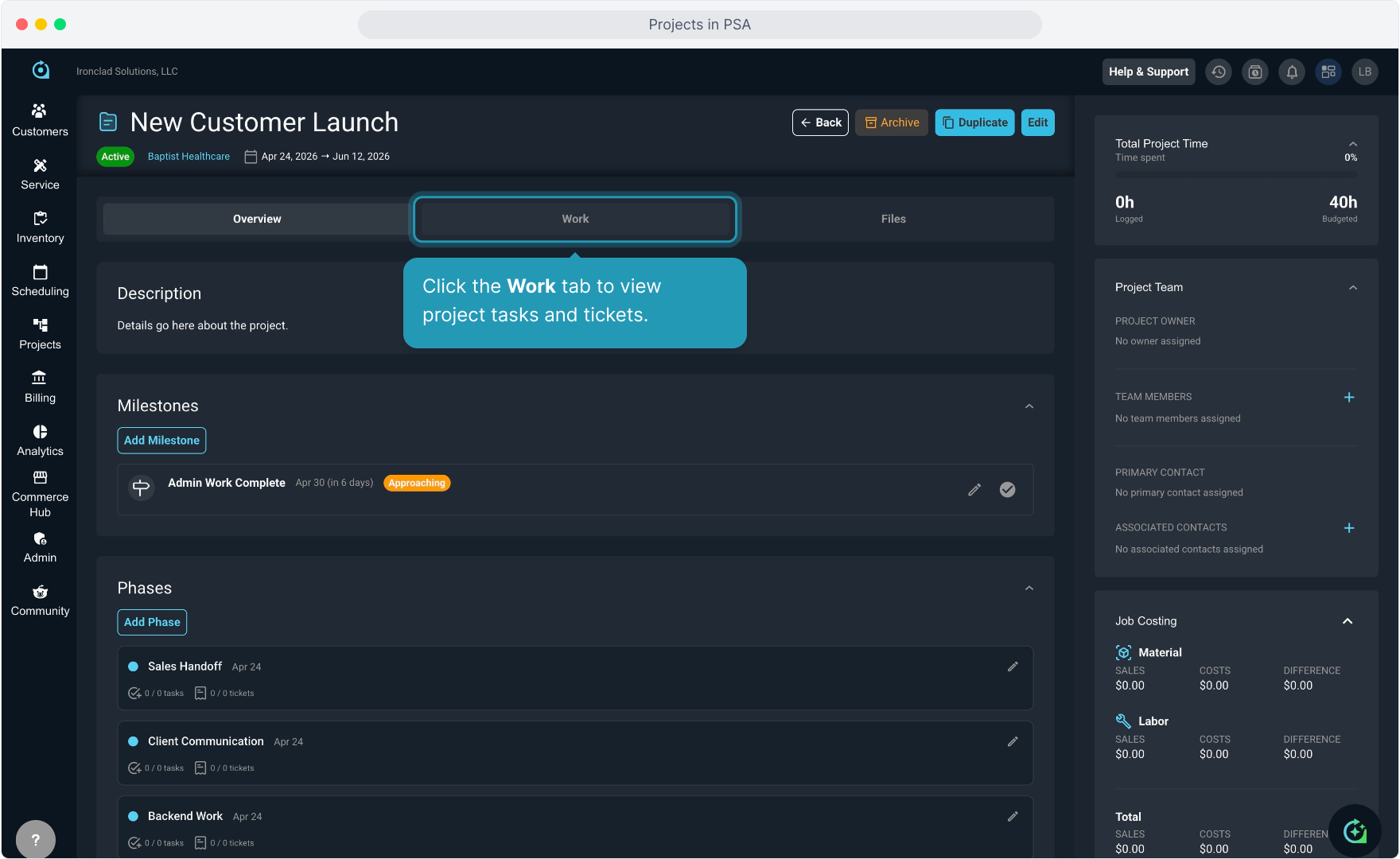Image resolution: width=1400 pixels, height=859 pixels.
Task: Collapse the Milestones section
Action: click(x=1029, y=406)
